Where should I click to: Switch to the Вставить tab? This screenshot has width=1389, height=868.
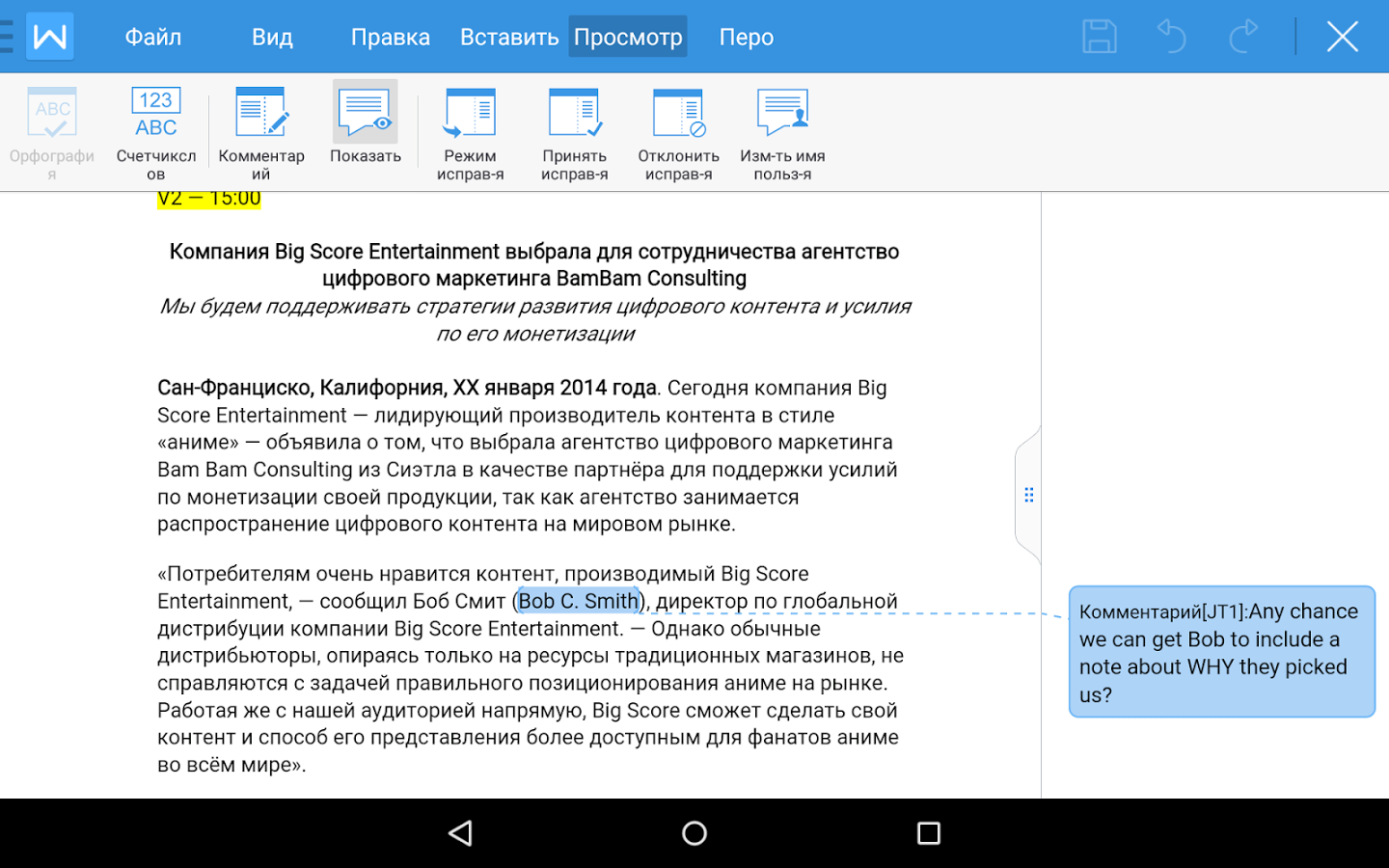point(508,37)
